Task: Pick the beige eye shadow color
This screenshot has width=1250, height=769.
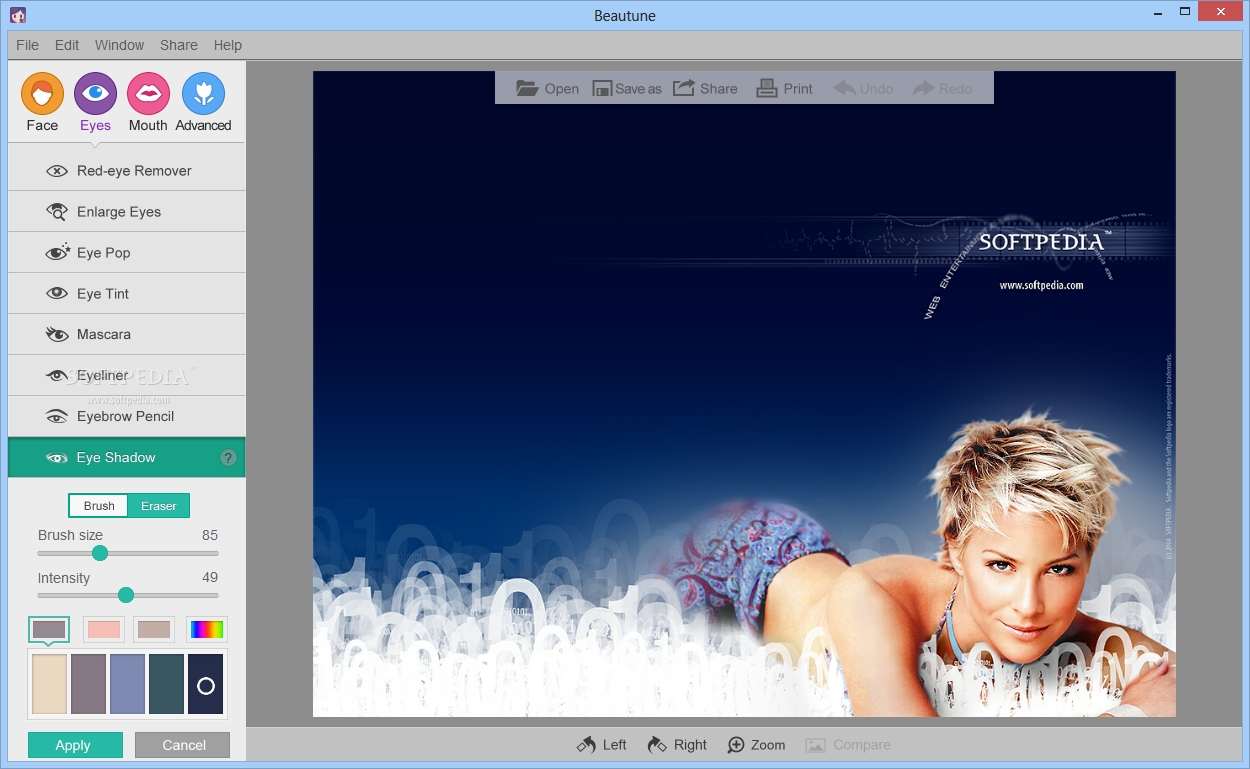Action: (49, 684)
